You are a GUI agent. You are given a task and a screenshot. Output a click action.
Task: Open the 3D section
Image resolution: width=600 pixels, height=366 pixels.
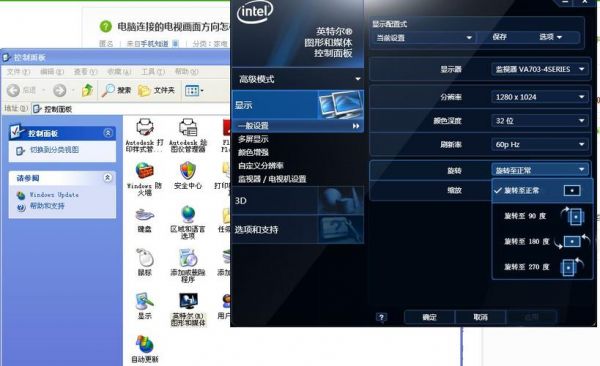click(x=298, y=200)
